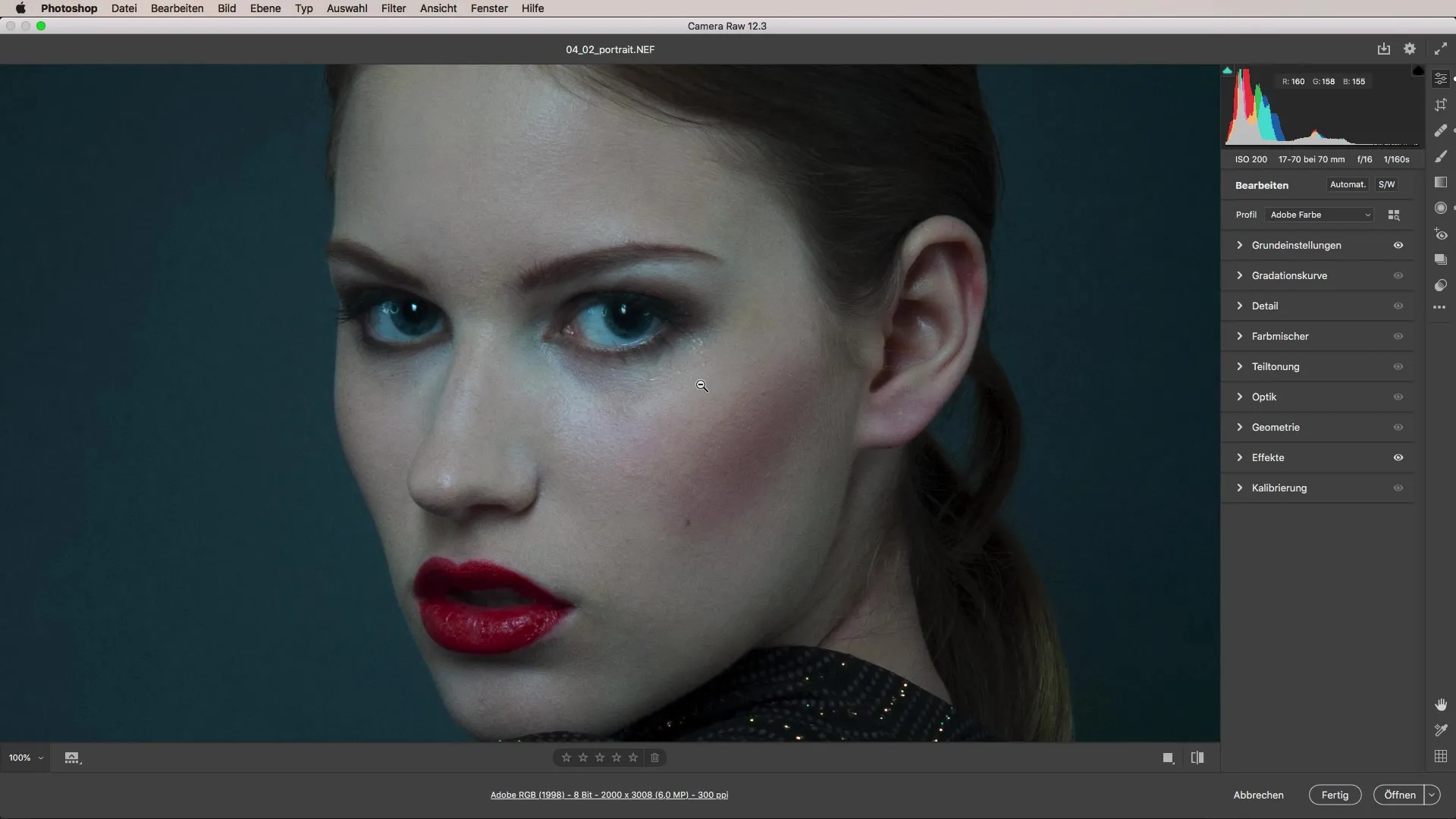The height and width of the screenshot is (819, 1456).
Task: Toggle Kalibrierung visibility eye
Action: tap(1398, 488)
